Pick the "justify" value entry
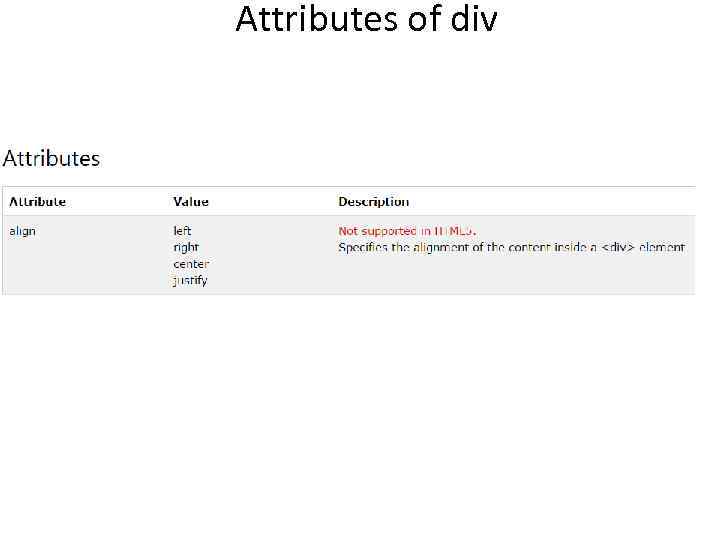This screenshot has height=540, width=720. [x=190, y=281]
